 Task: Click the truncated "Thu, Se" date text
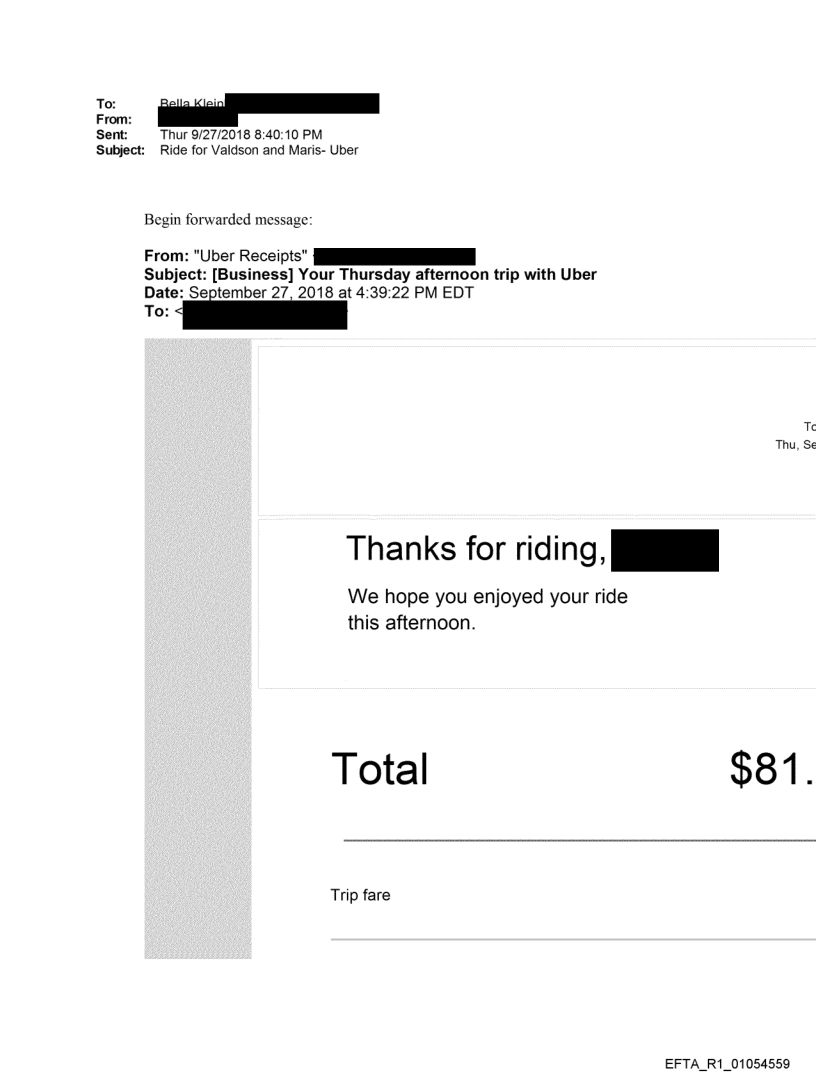coord(795,446)
